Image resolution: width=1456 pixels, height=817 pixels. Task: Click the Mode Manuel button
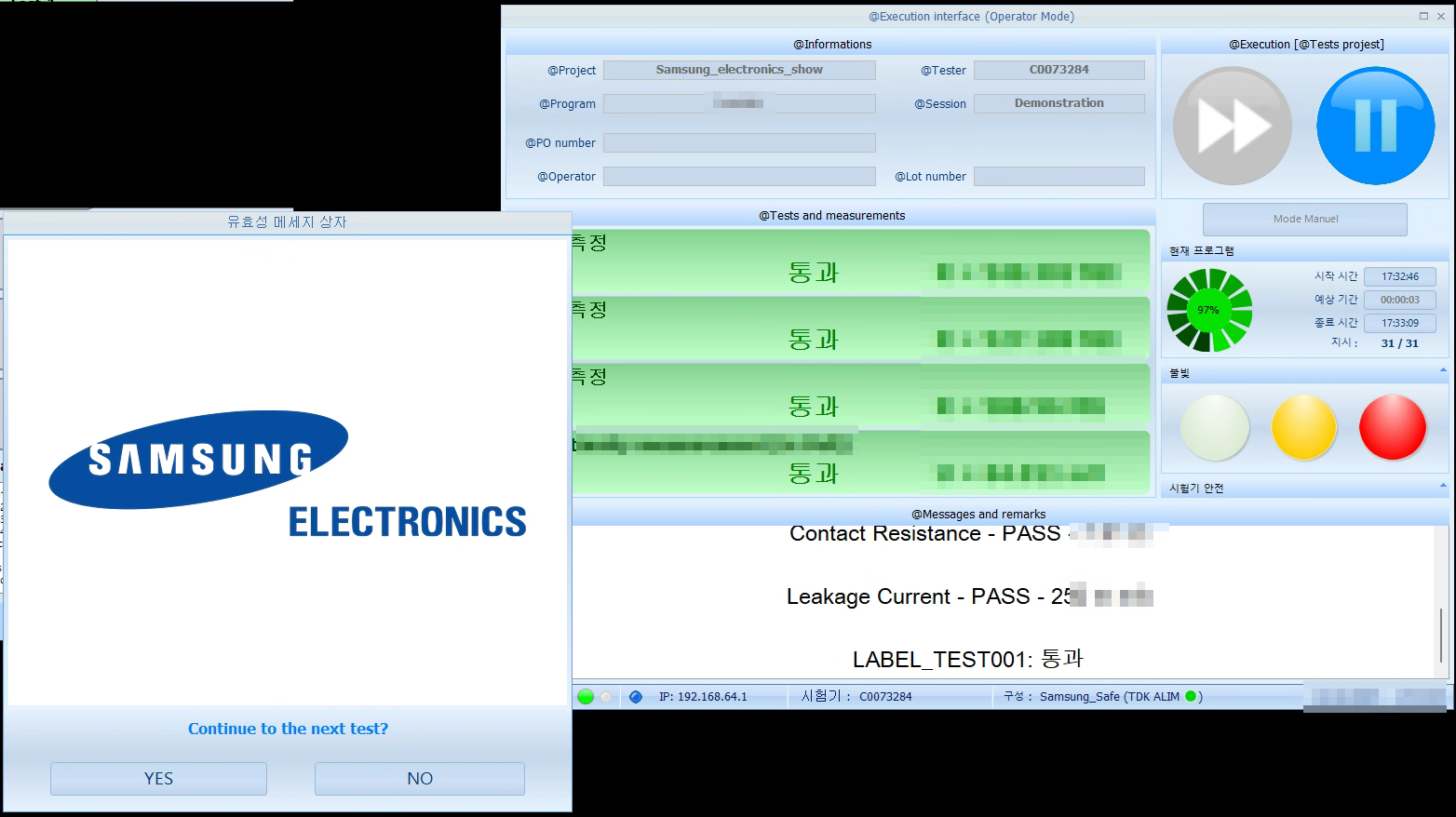tap(1304, 220)
